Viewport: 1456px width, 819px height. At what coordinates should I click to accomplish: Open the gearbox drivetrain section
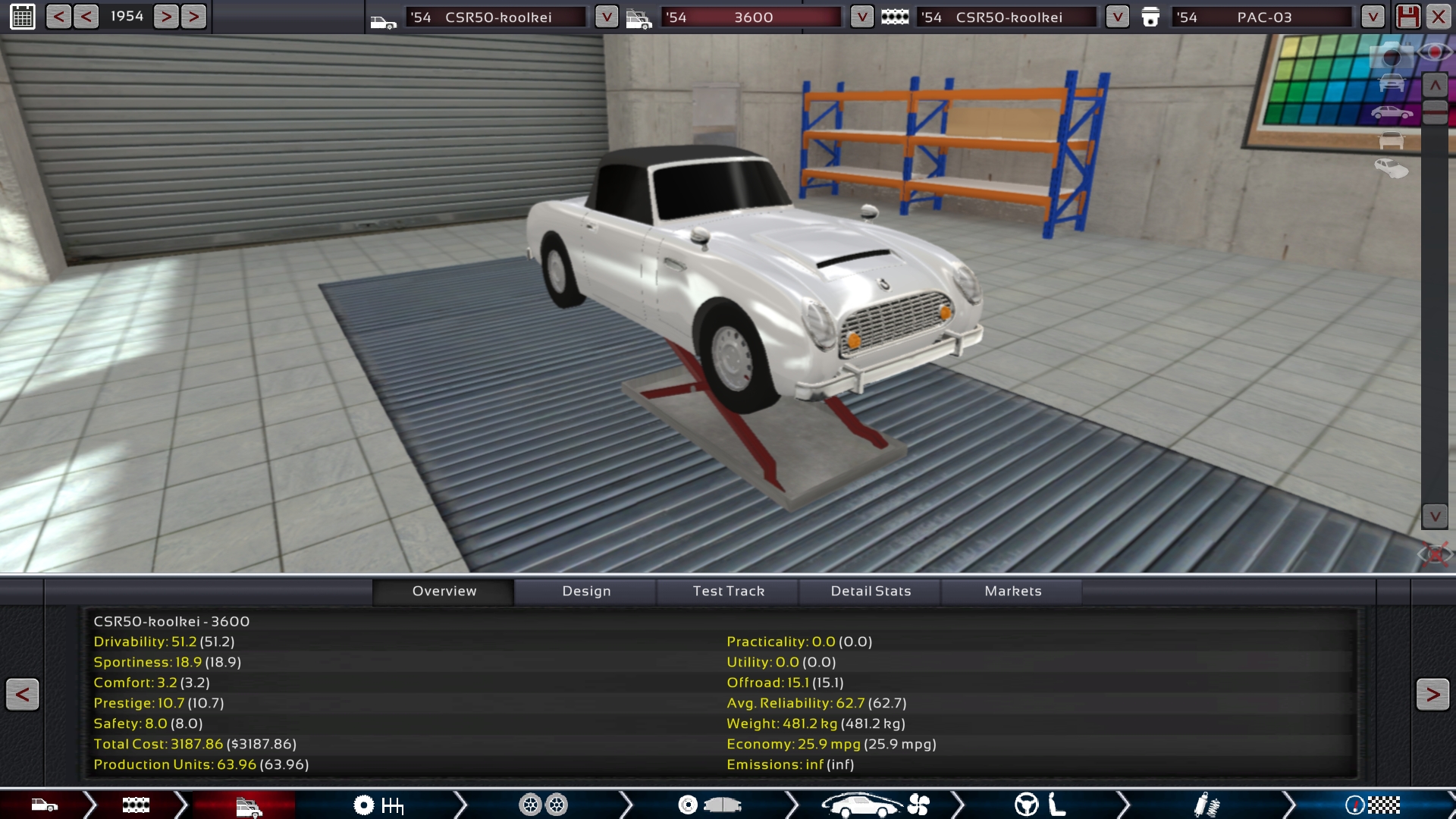378,805
